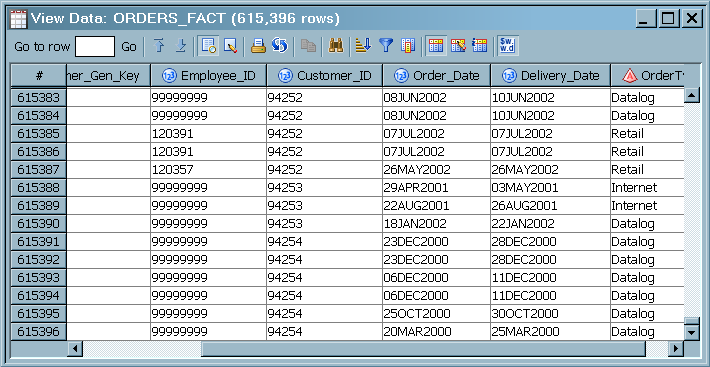The width and height of the screenshot is (710, 367).
Task: Toggle the apply formats $w. w.d icon
Action: click(508, 46)
